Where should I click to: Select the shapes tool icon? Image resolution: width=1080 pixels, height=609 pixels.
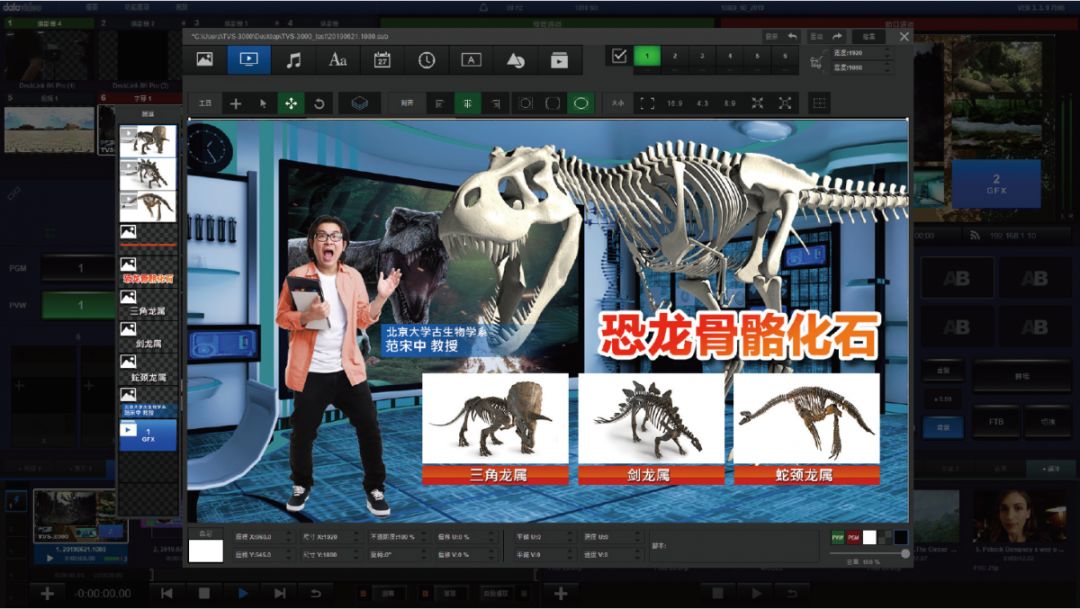coord(515,60)
